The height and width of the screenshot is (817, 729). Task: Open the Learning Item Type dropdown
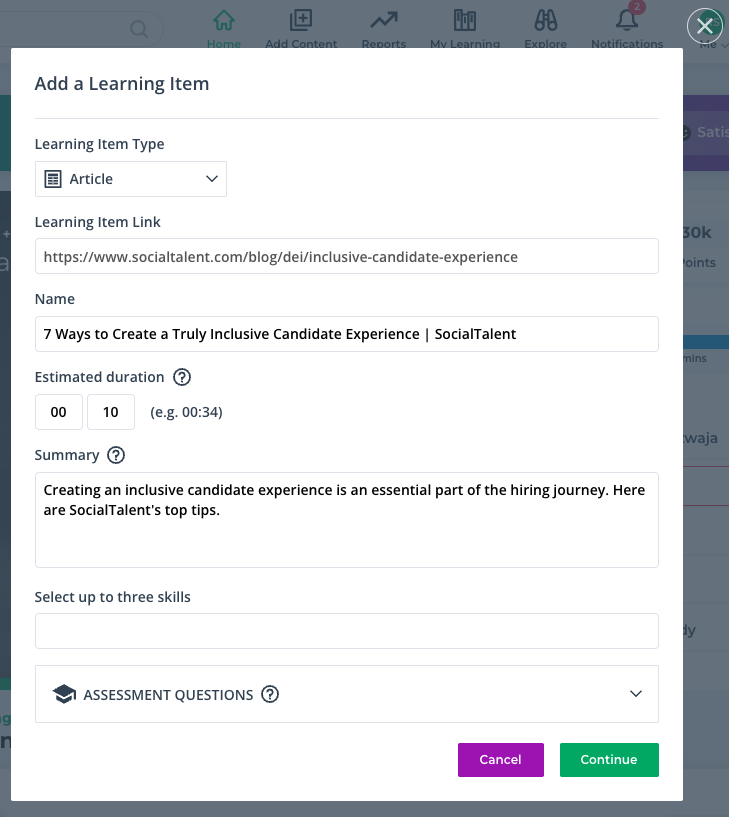click(x=131, y=179)
